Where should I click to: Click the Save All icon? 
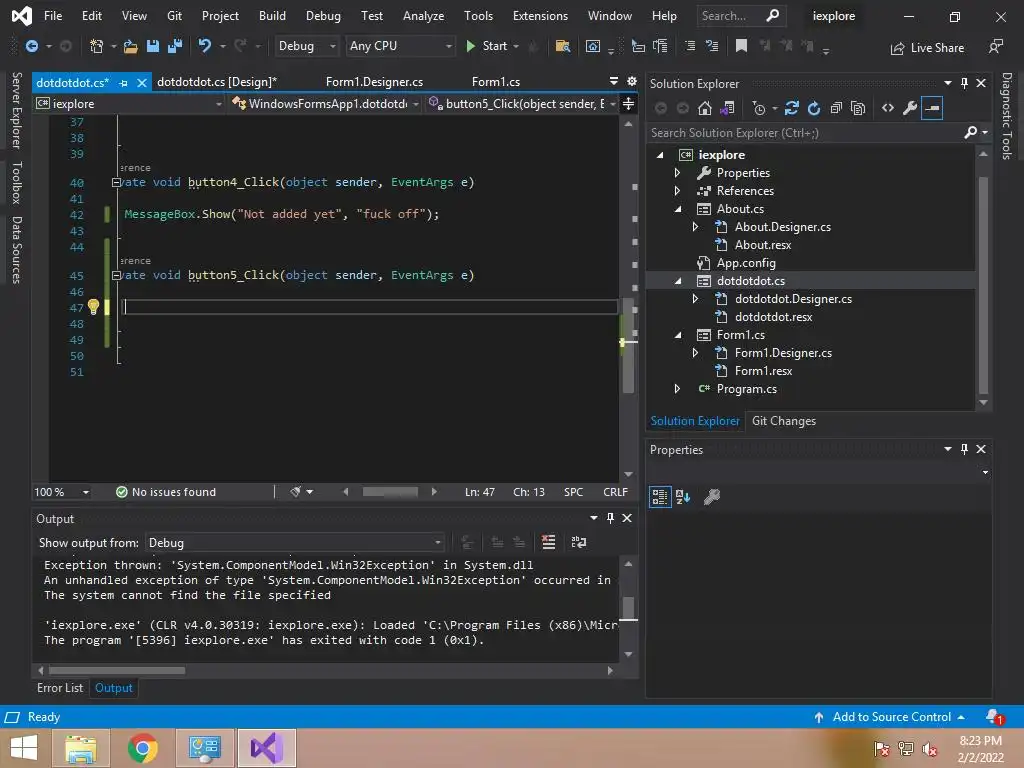click(x=175, y=46)
